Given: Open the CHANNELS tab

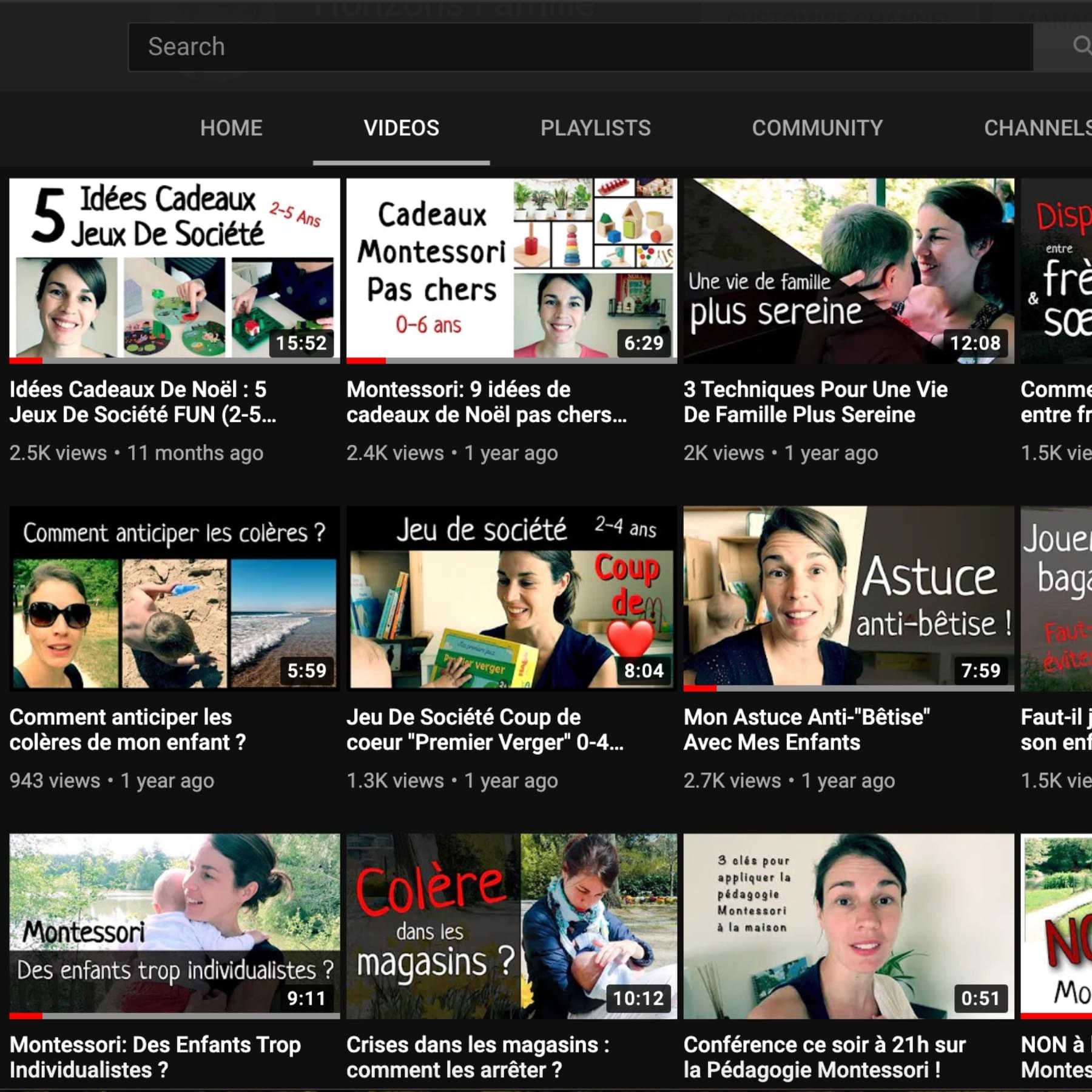Looking at the screenshot, I should pyautogui.click(x=1038, y=128).
